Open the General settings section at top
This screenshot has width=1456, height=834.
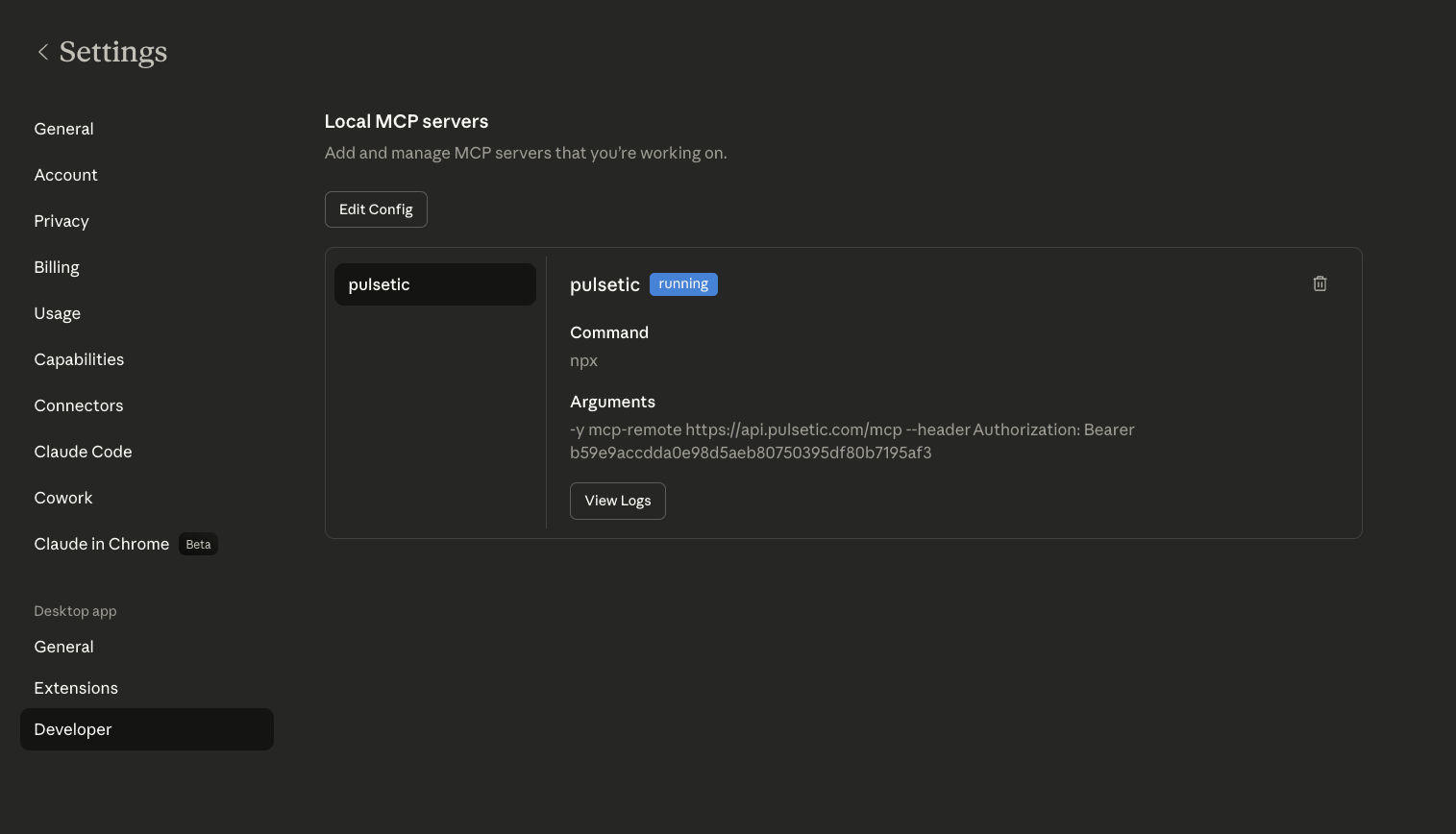(x=63, y=129)
